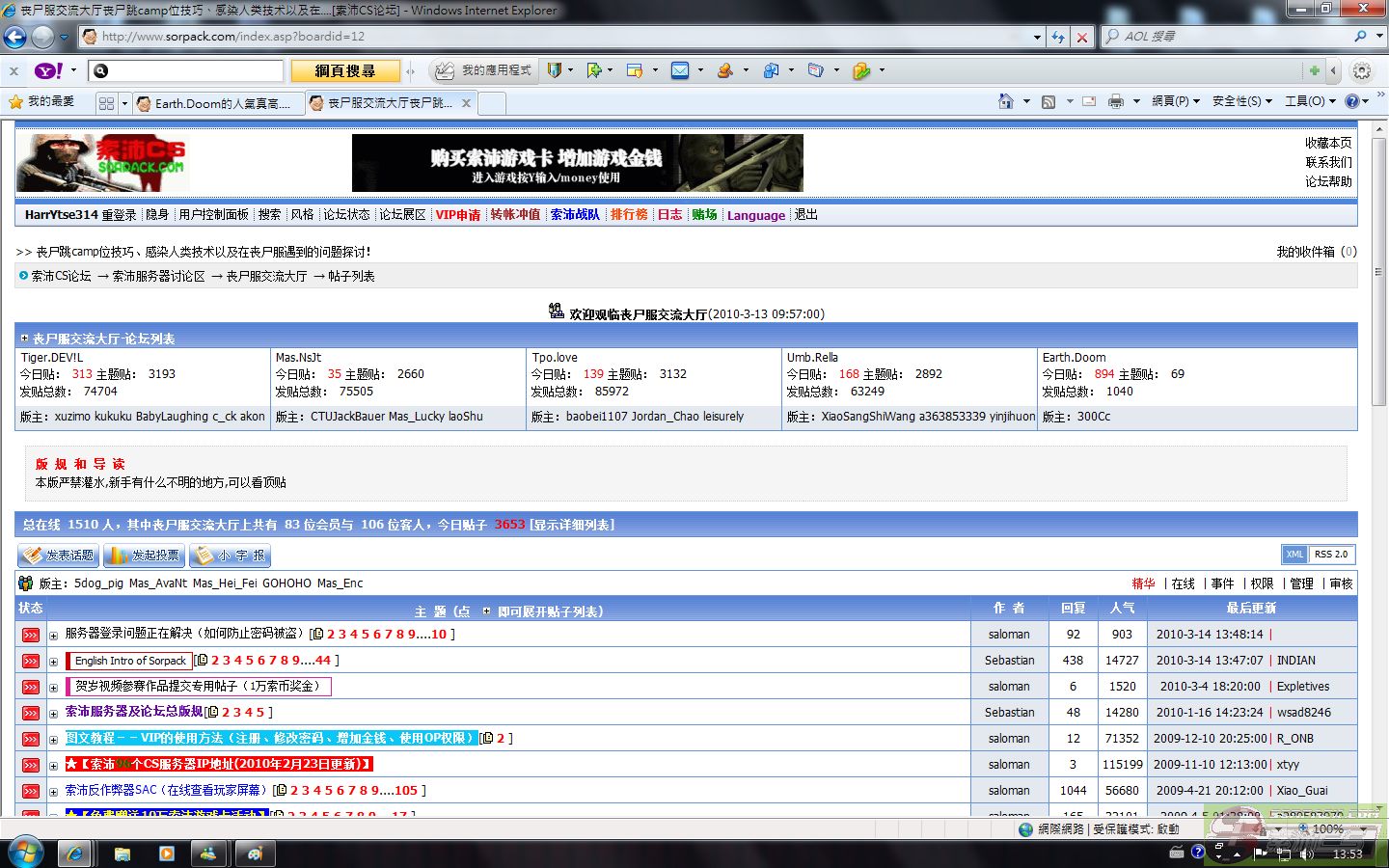The height and width of the screenshot is (868, 1389).
Task: Click the 網頁搜尋 web search button
Action: [x=344, y=70]
